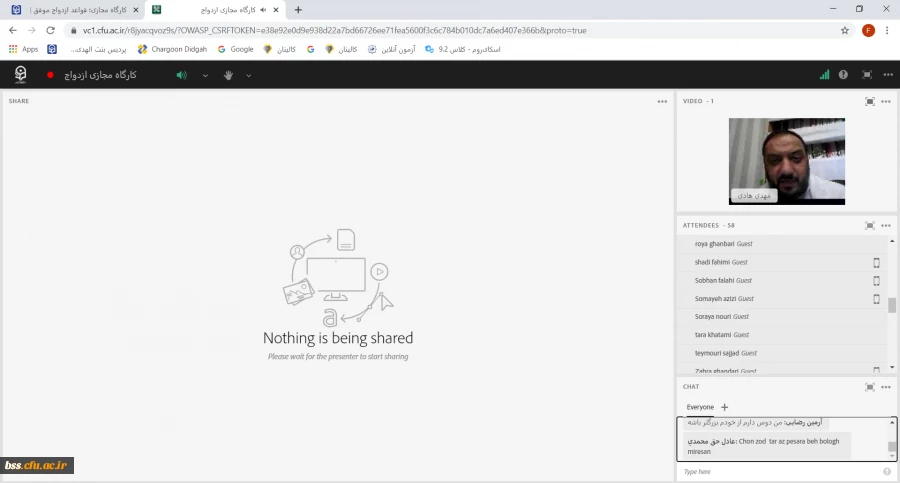Check the green connection status indicator

[824, 75]
